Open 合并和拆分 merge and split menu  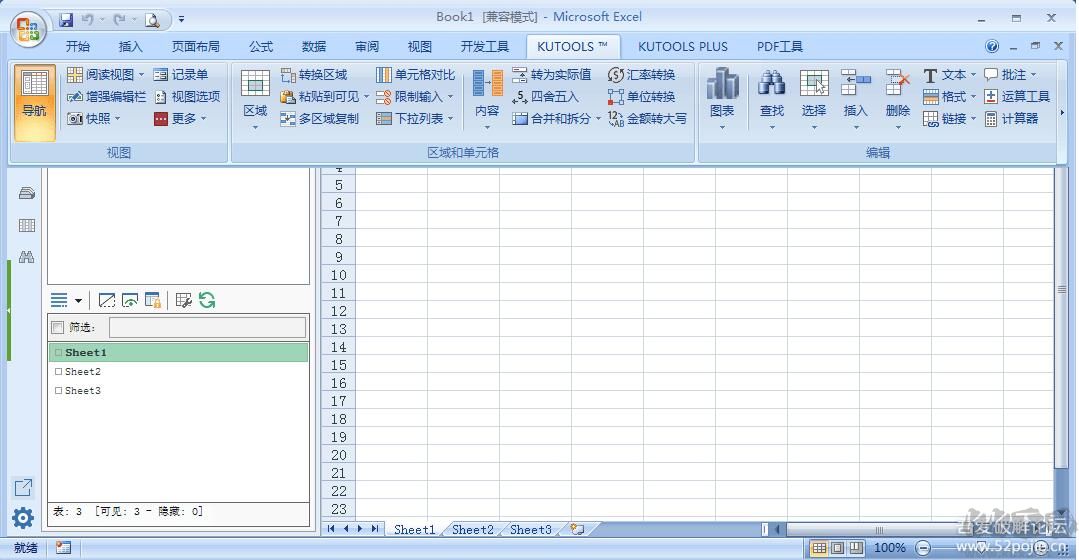pos(557,118)
